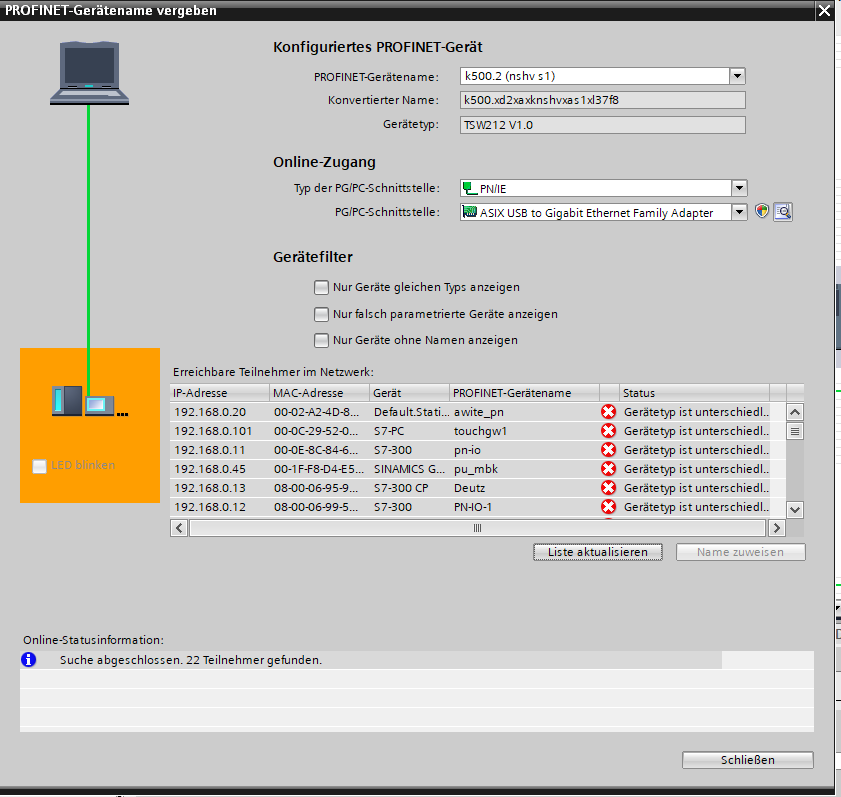Click the red error icon for pu_mbk
Image resolution: width=841 pixels, height=797 pixels.
[608, 469]
